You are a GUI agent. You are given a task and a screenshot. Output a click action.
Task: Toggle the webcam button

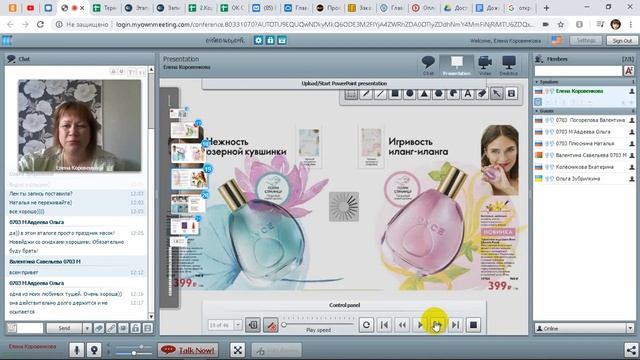[94, 350]
